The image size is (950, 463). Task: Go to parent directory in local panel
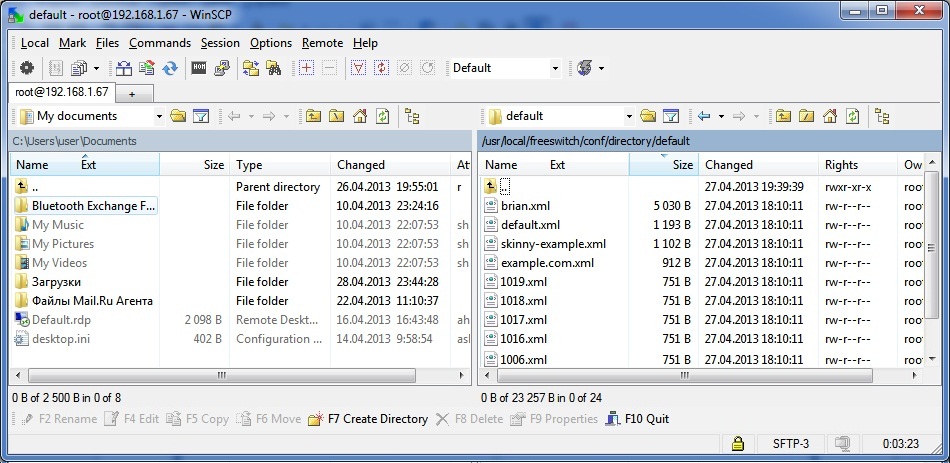pos(313,116)
